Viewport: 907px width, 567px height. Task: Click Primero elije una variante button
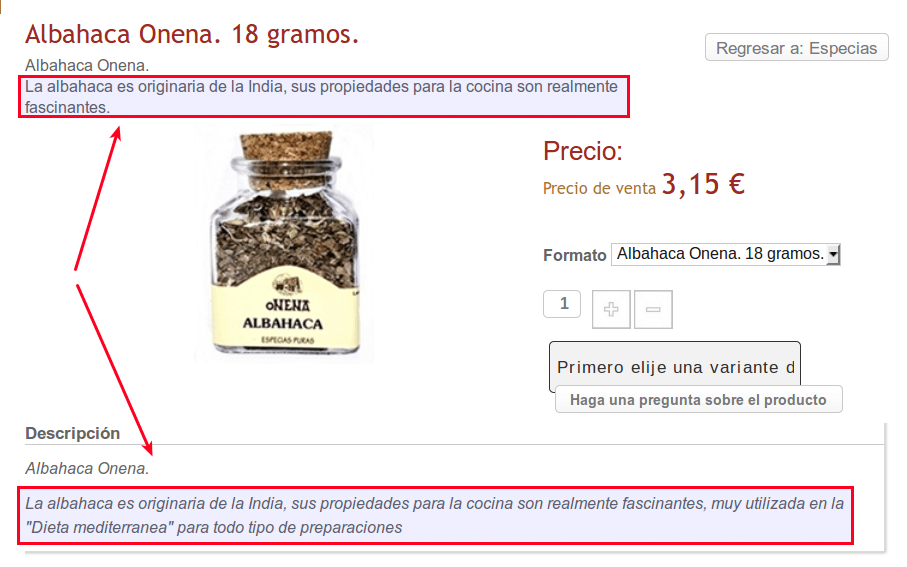coord(674,367)
